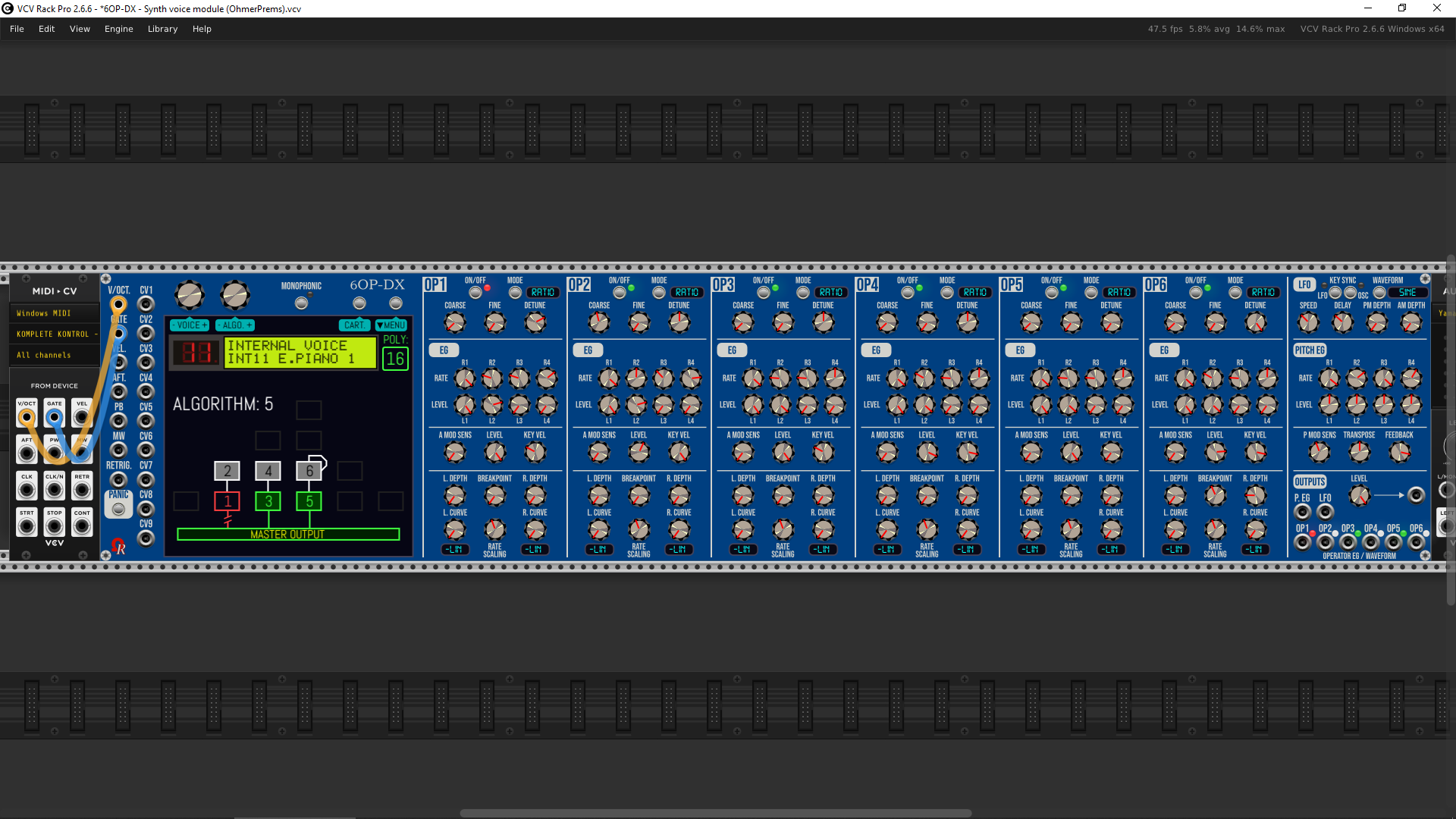
Task: Click the STOP output jack on MIDI-CV
Action: 54,525
